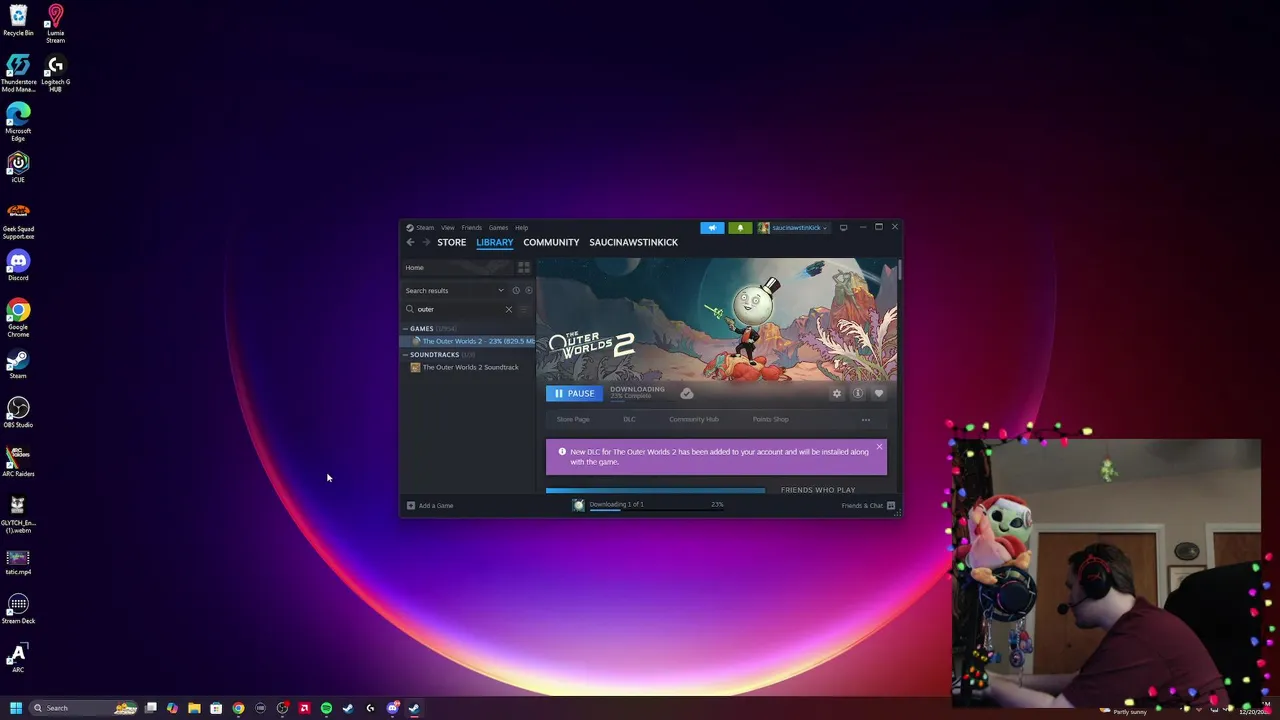The height and width of the screenshot is (720, 1280).
Task: Pause the Outer Worlds 2 download
Action: tap(574, 393)
